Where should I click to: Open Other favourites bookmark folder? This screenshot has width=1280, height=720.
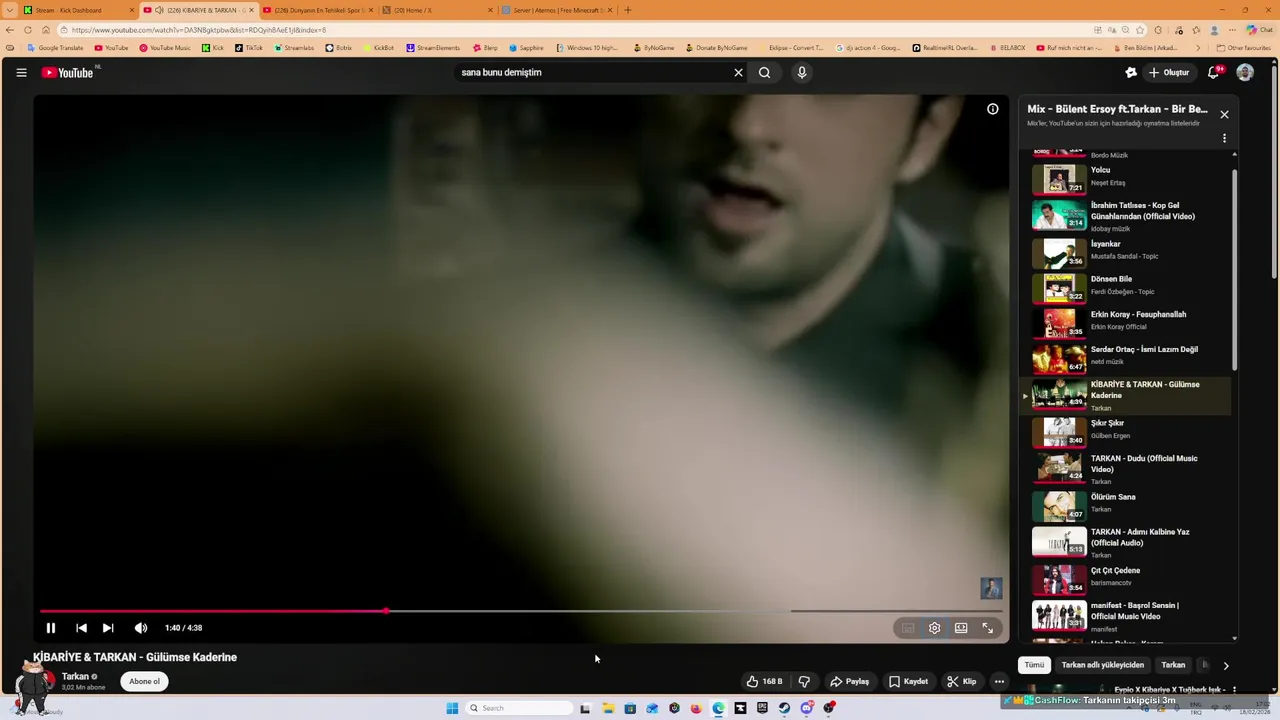tap(1243, 48)
